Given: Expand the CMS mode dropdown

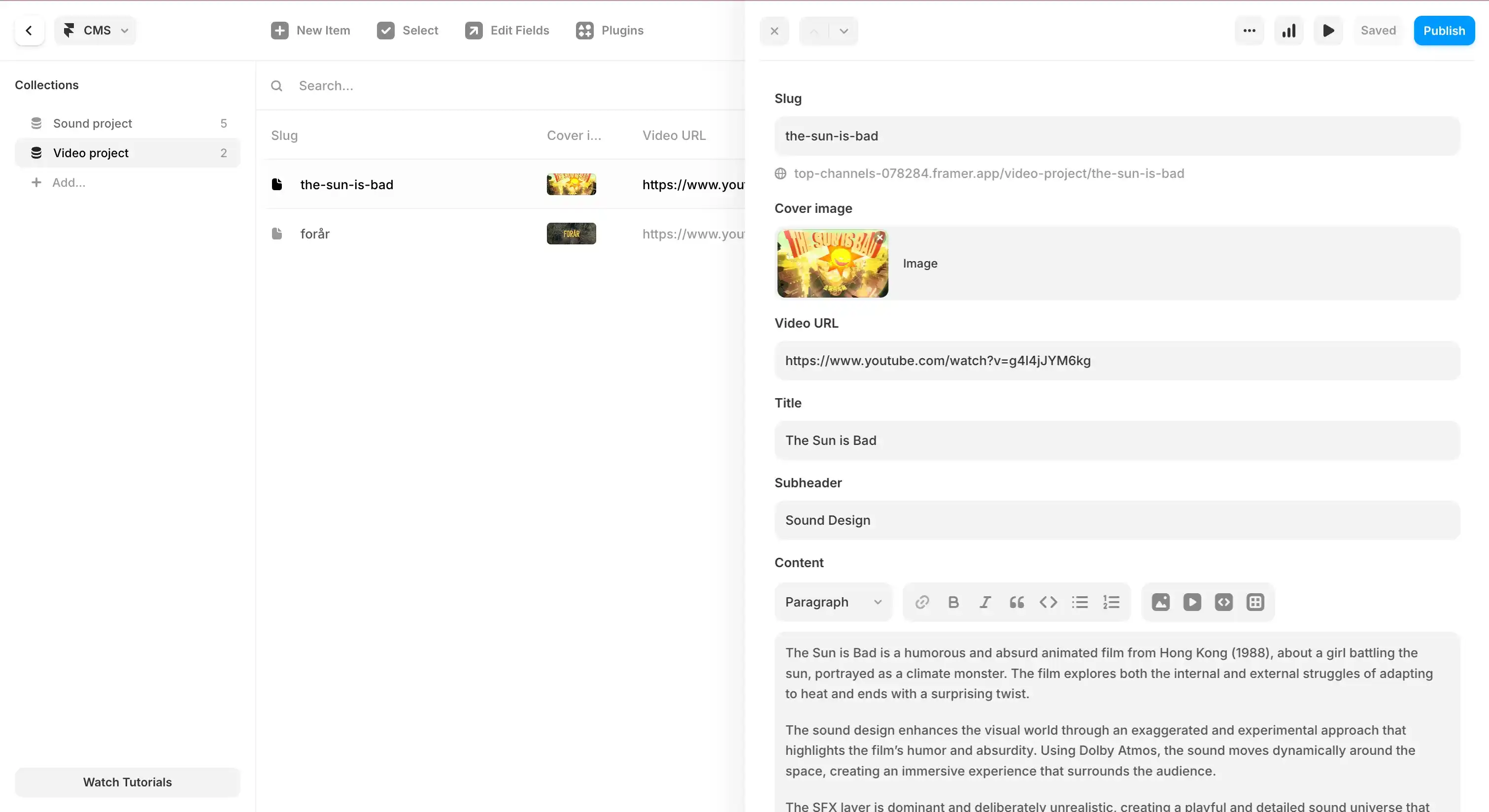Looking at the screenshot, I should pos(96,31).
